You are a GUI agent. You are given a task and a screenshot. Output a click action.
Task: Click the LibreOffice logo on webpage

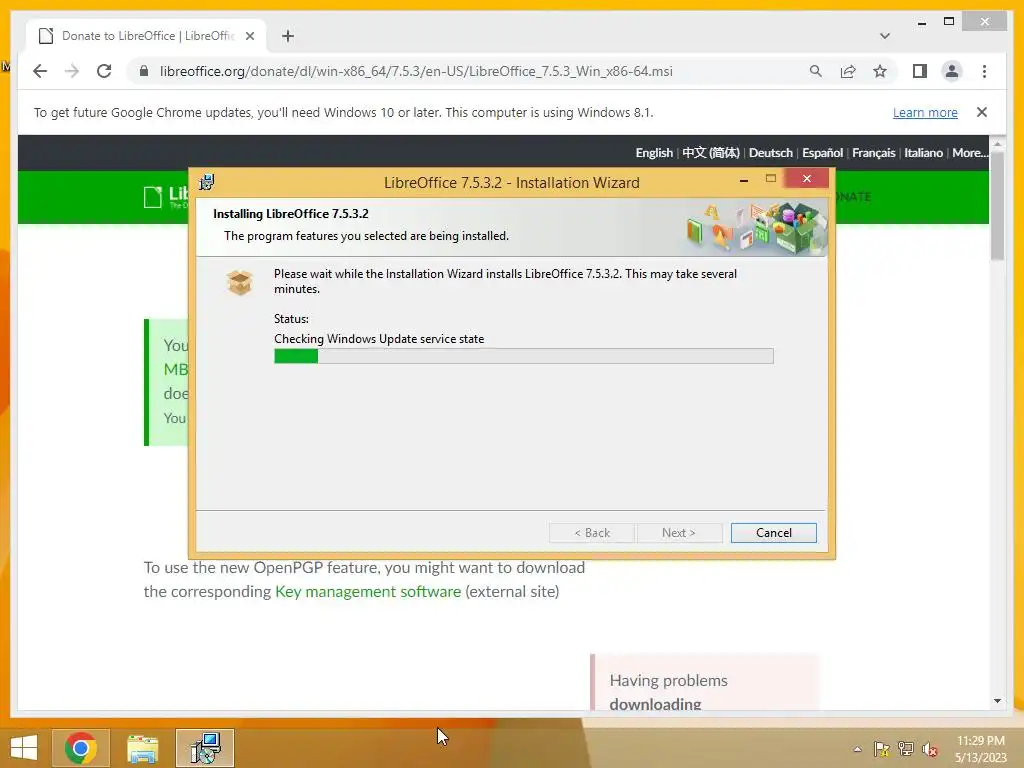(167, 196)
